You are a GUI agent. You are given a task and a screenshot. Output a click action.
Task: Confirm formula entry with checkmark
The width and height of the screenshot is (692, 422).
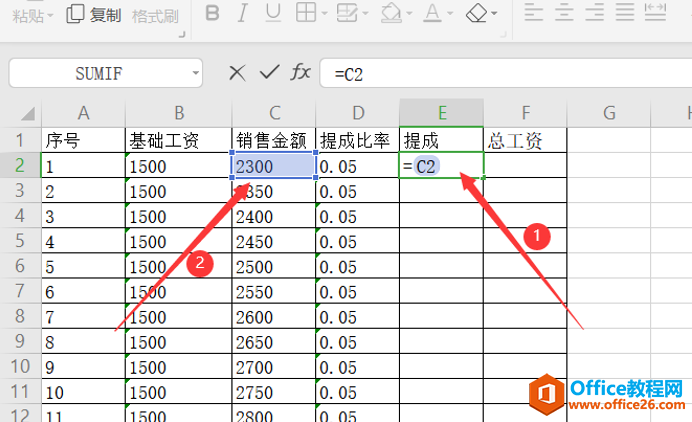[x=269, y=72]
